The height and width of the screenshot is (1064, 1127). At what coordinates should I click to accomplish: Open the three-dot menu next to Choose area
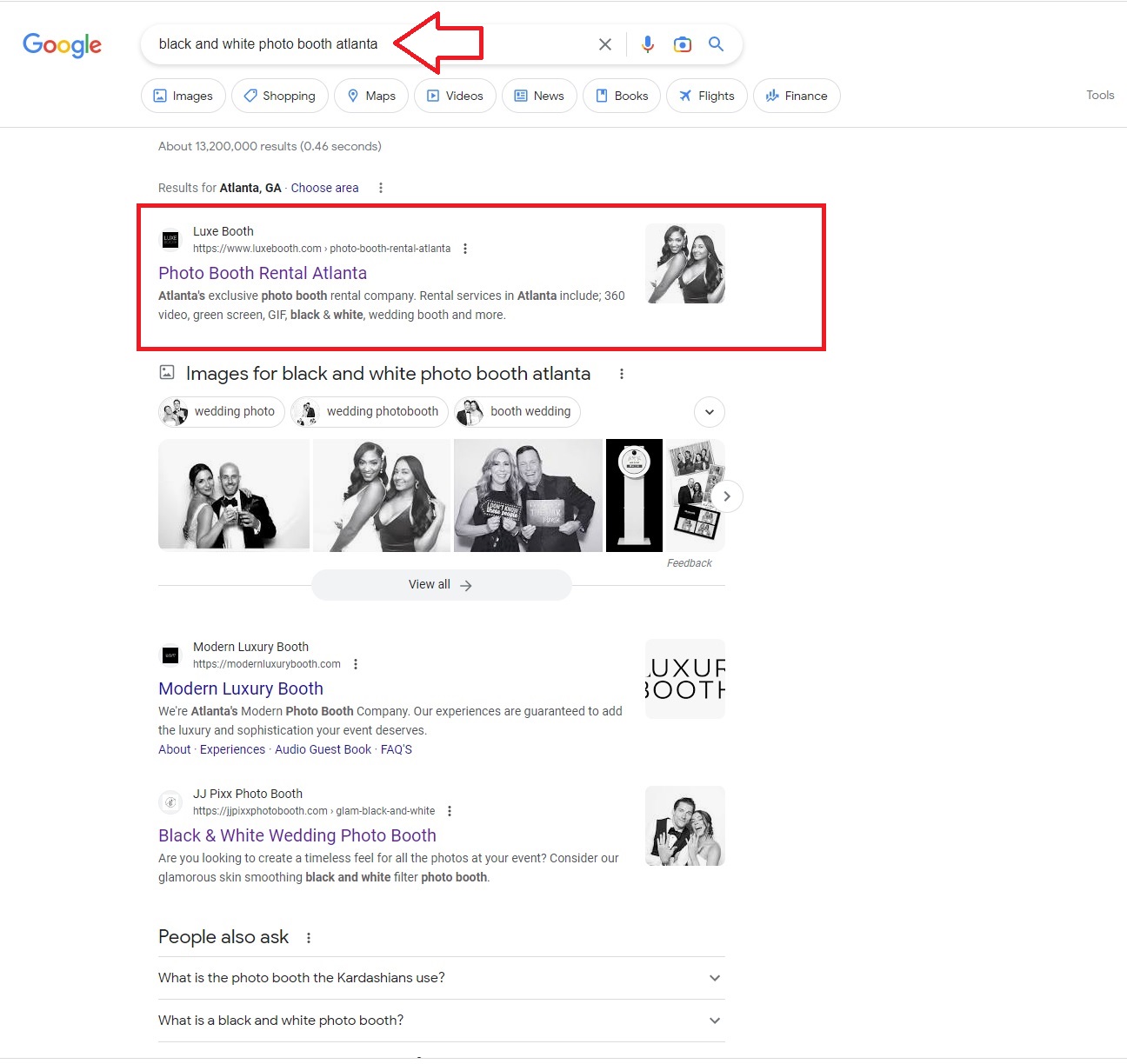[x=381, y=188]
